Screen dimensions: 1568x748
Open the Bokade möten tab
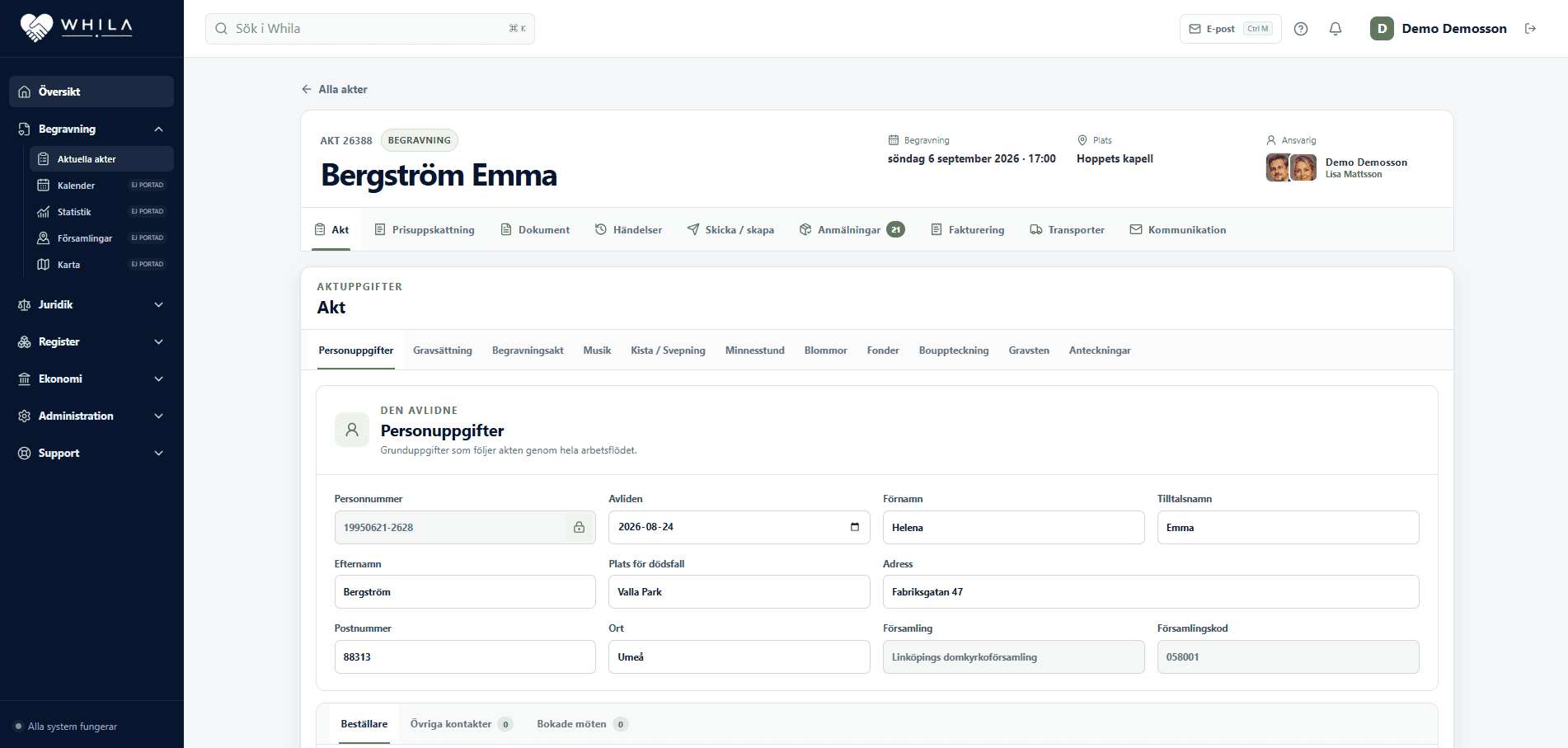[x=582, y=724]
